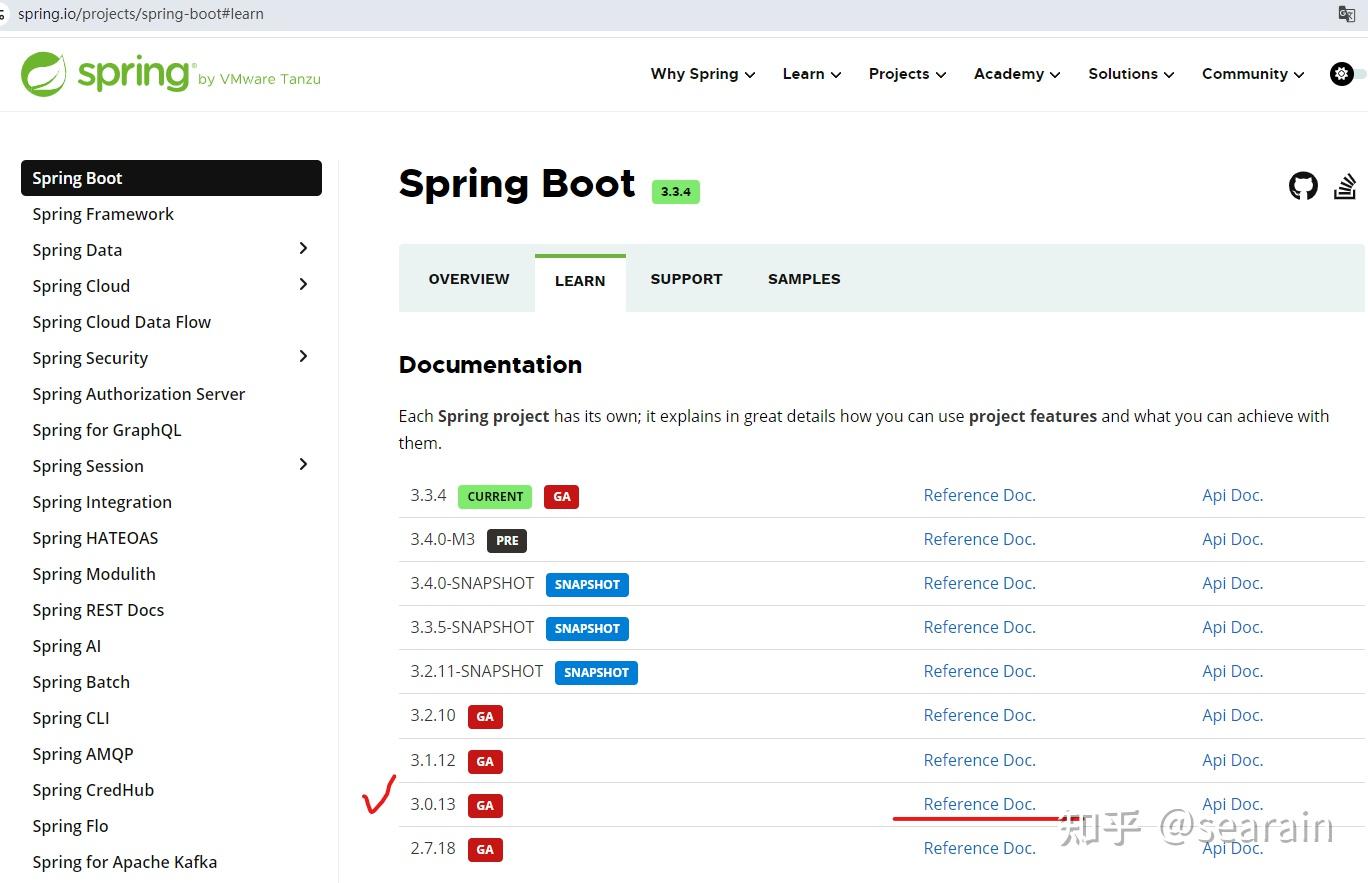Open the Stack Overflow icon for Spring Boot
This screenshot has width=1368, height=883.
[x=1345, y=186]
